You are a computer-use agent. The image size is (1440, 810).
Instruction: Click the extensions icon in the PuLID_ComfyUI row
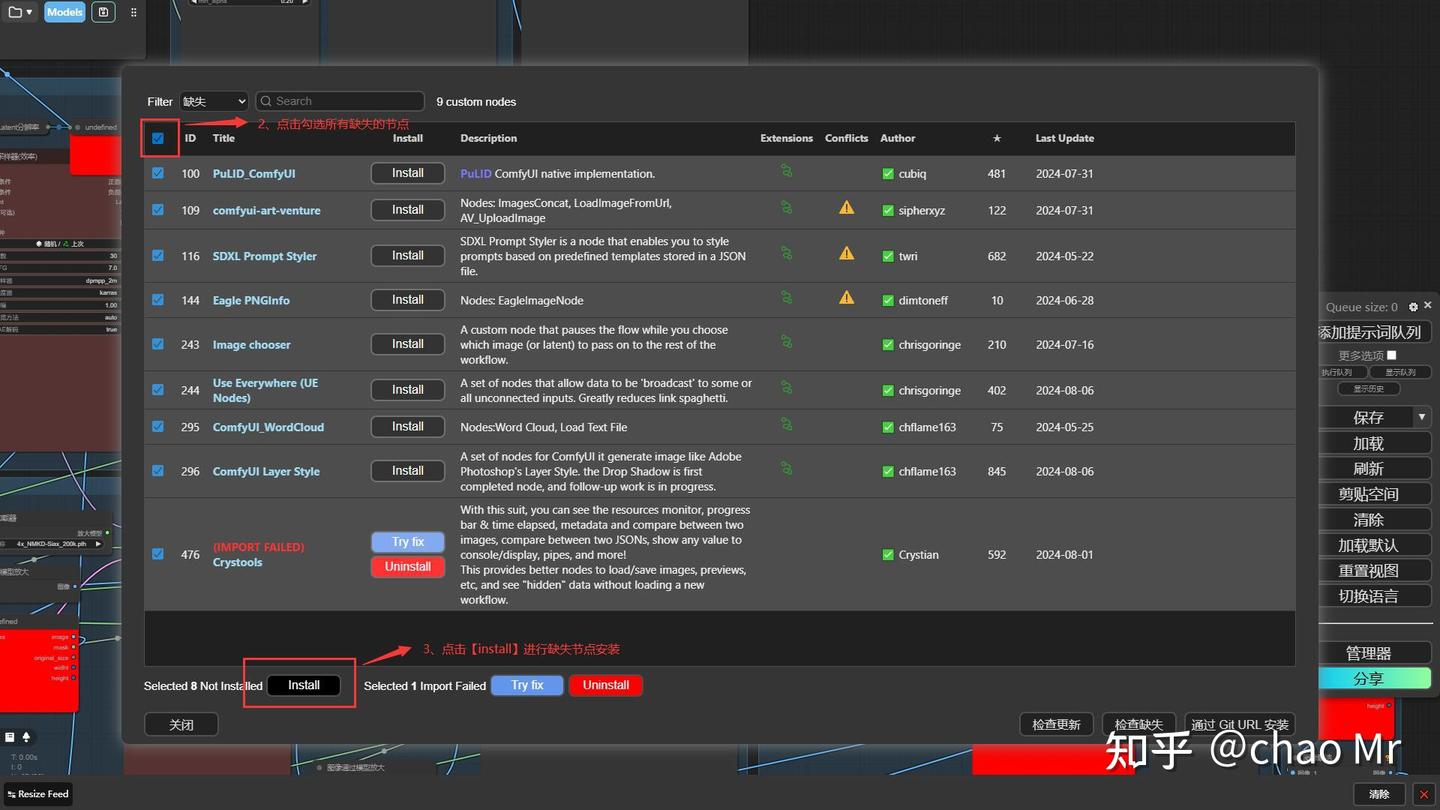click(787, 171)
